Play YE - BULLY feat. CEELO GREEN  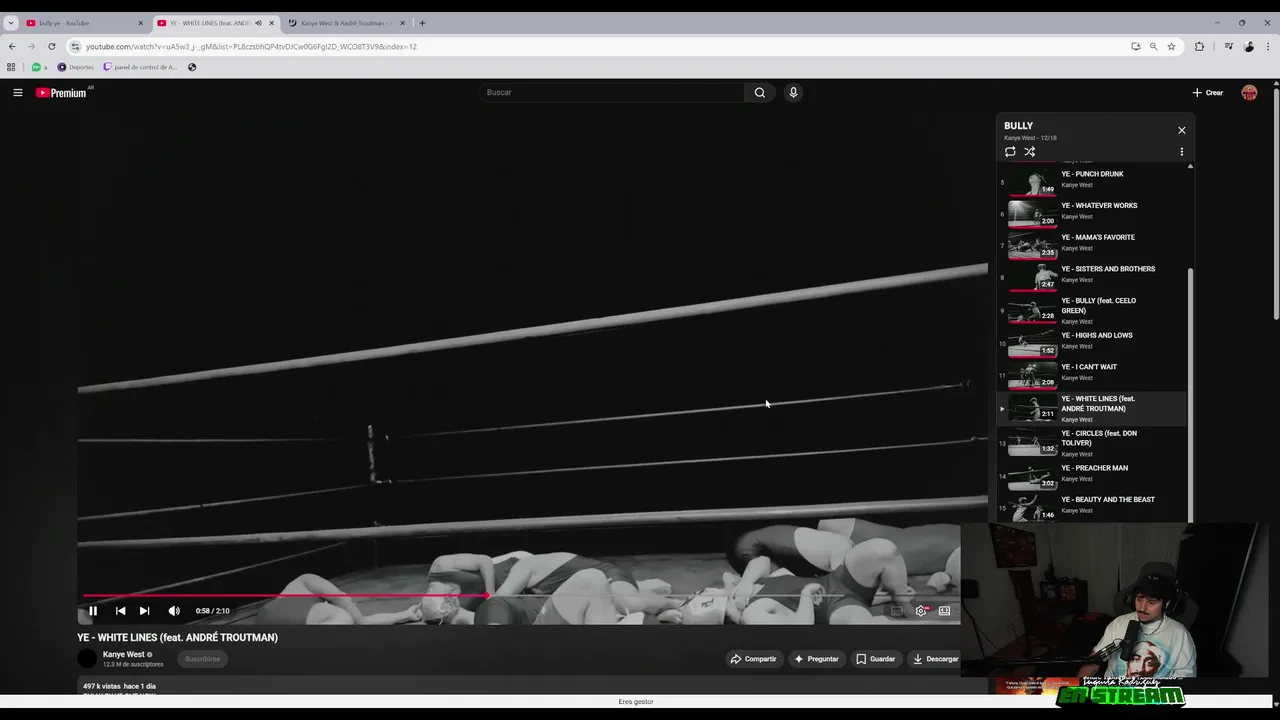click(1092, 310)
